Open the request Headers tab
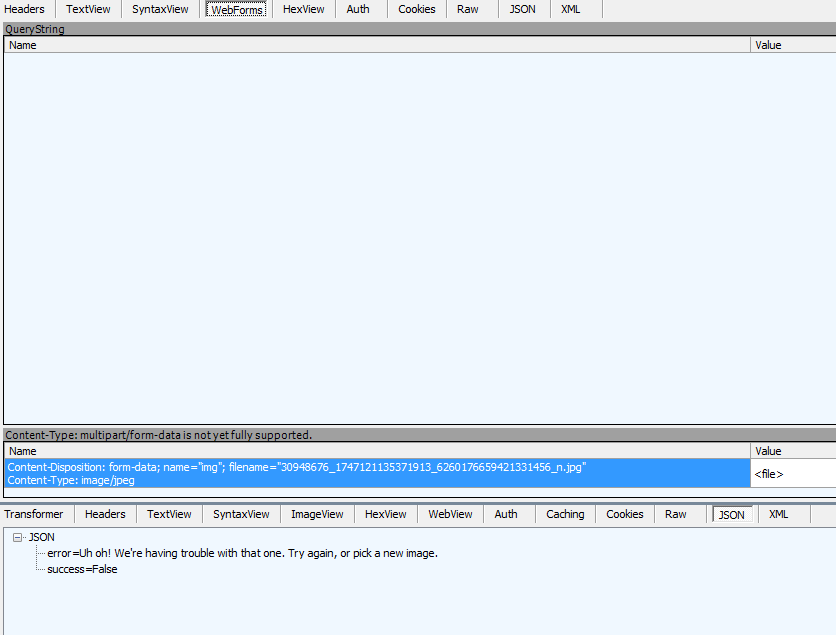The width and height of the screenshot is (836, 635). (x=25, y=9)
